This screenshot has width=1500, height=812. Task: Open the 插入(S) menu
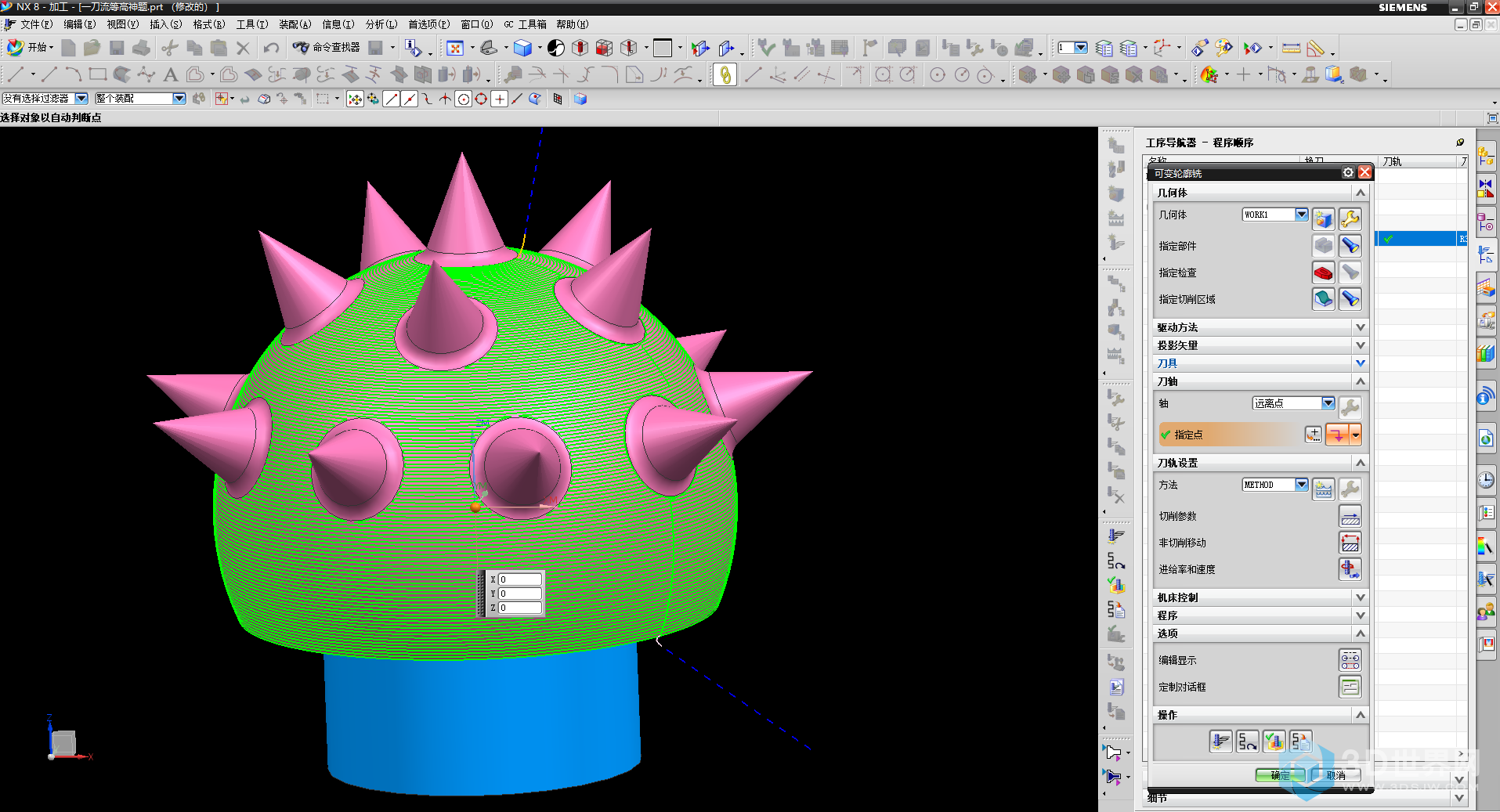[x=165, y=24]
